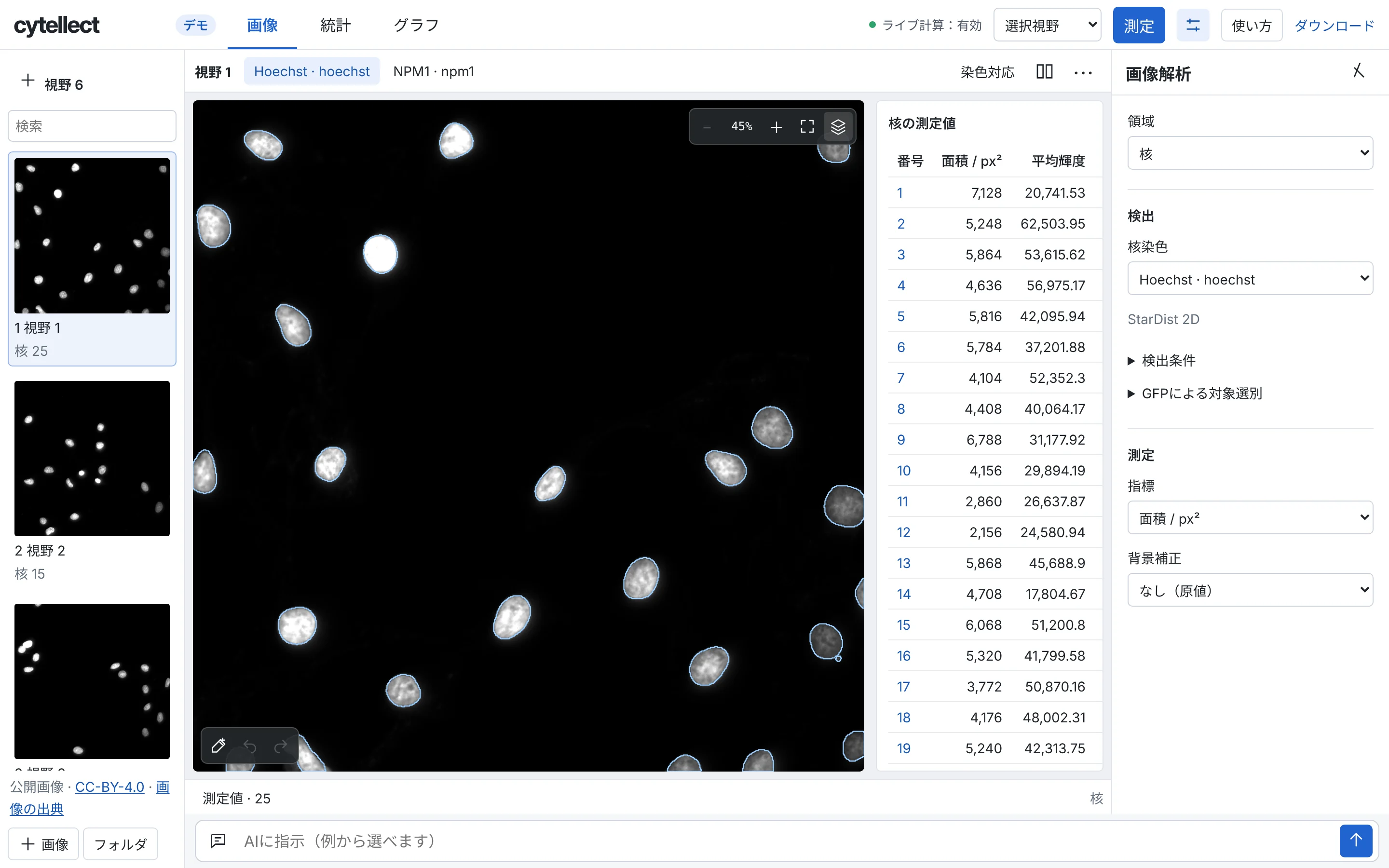Zoom in with the plus icon

pyautogui.click(x=776, y=127)
